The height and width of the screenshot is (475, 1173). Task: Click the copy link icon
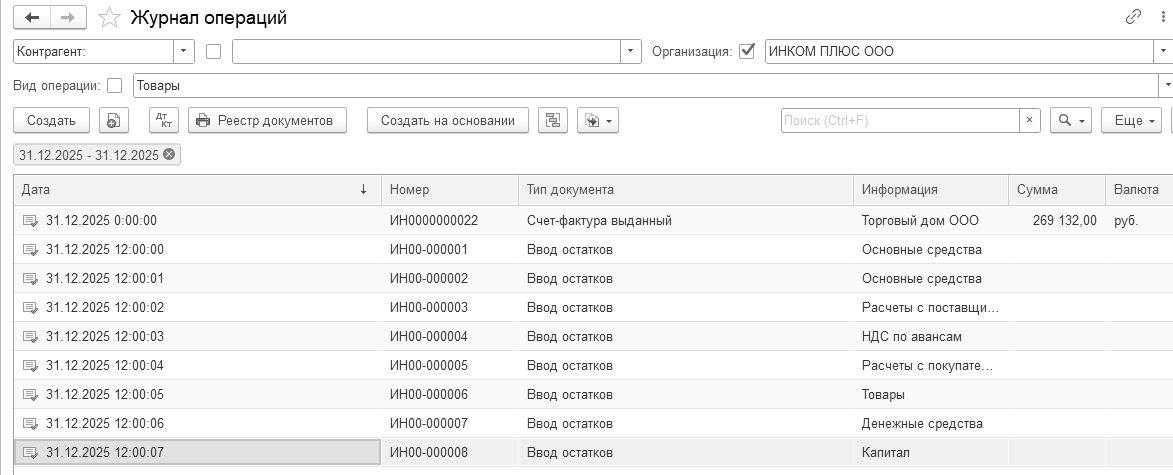coord(1133,17)
